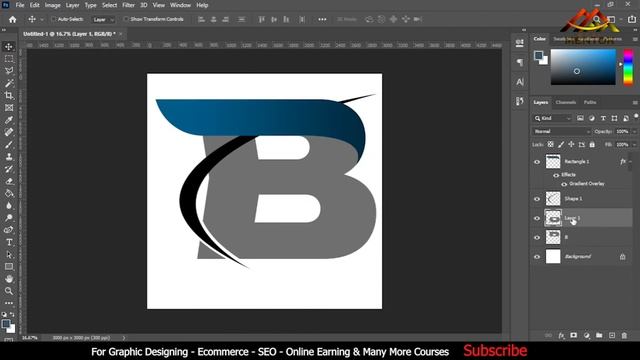Click the delete layer trash icon
640x360 pixels.
pos(624,336)
